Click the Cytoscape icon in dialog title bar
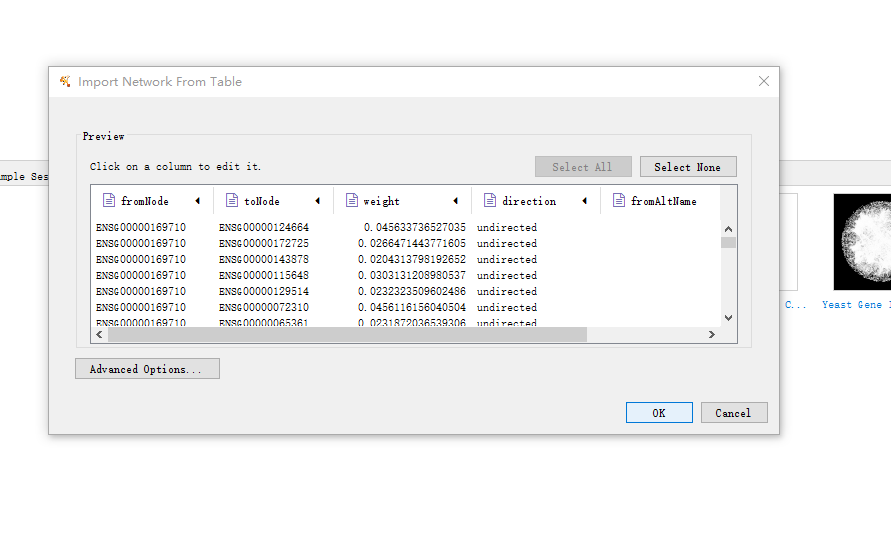 click(x=66, y=82)
